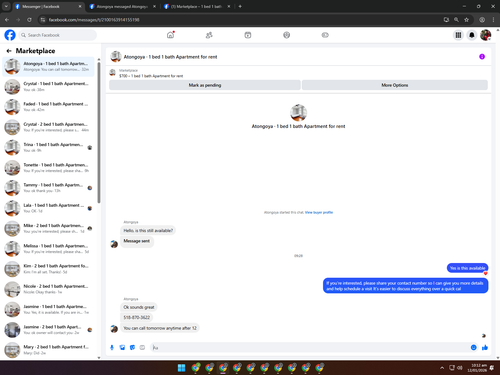Click the listing thumbnail in chat header
The image size is (500, 375).
(x=116, y=57)
